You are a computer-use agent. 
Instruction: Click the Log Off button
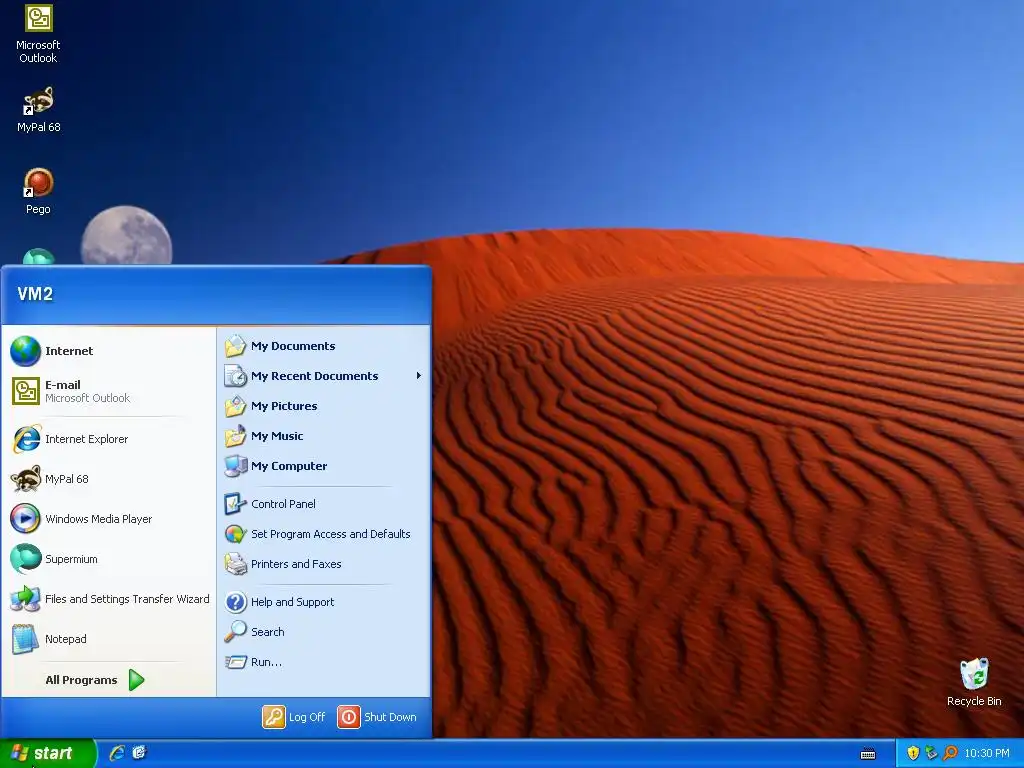point(294,717)
